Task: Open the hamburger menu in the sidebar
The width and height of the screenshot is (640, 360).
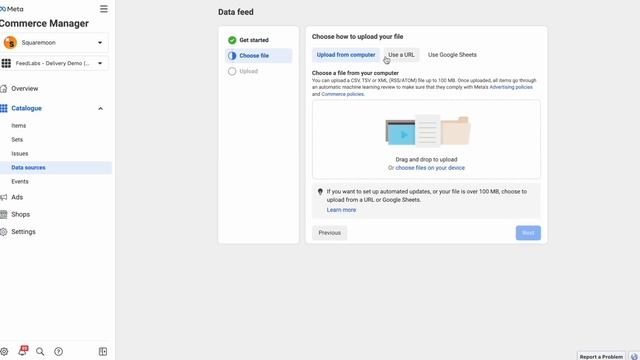Action: (104, 9)
